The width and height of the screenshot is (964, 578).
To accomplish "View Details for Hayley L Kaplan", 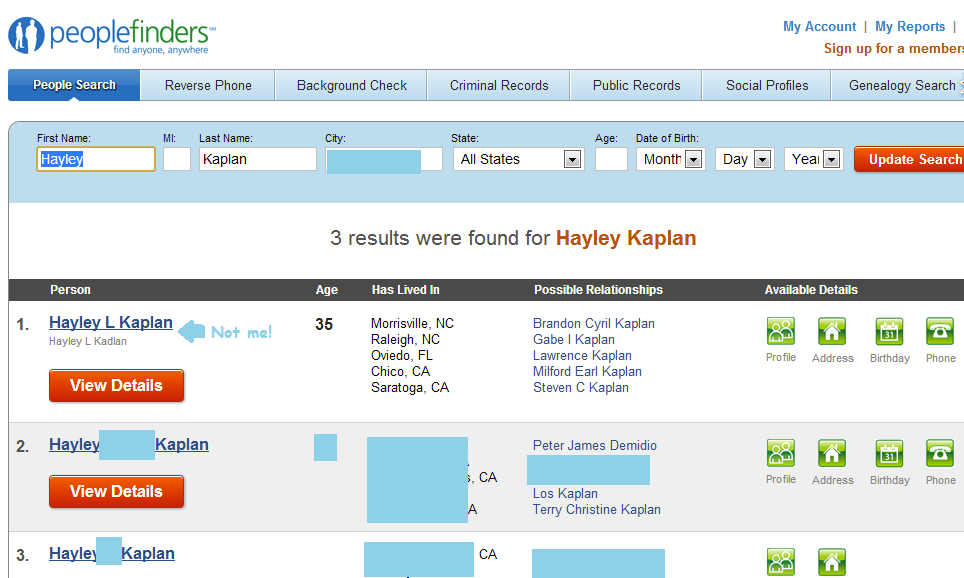I will click(x=116, y=386).
